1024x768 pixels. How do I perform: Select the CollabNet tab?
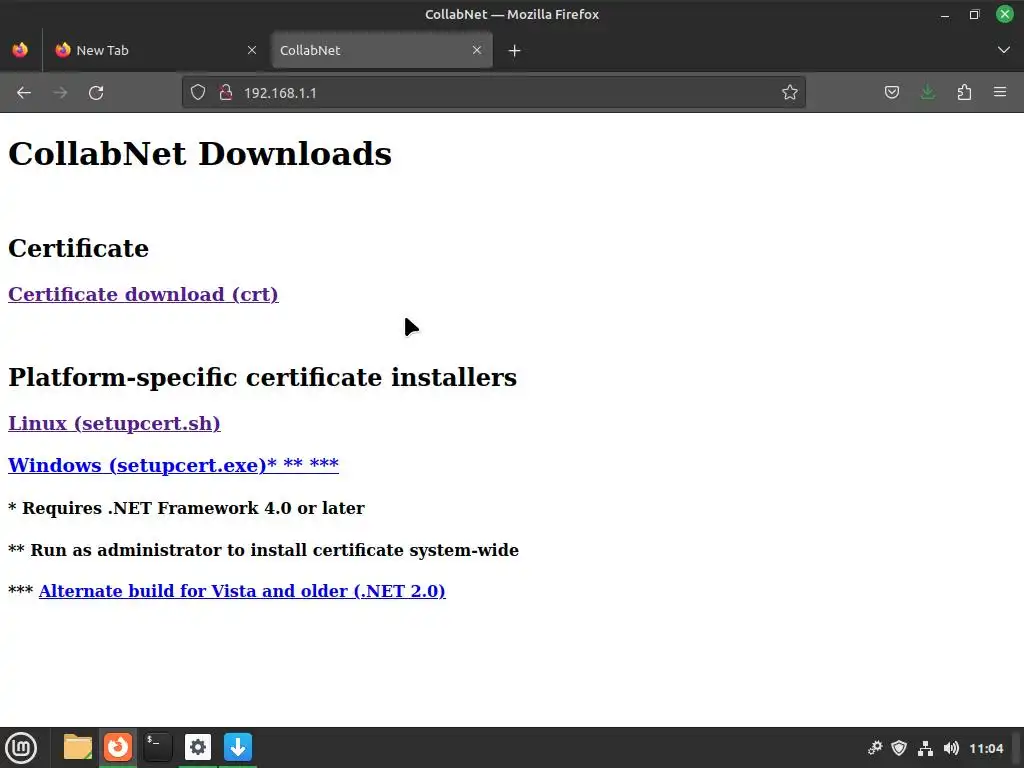tap(381, 50)
